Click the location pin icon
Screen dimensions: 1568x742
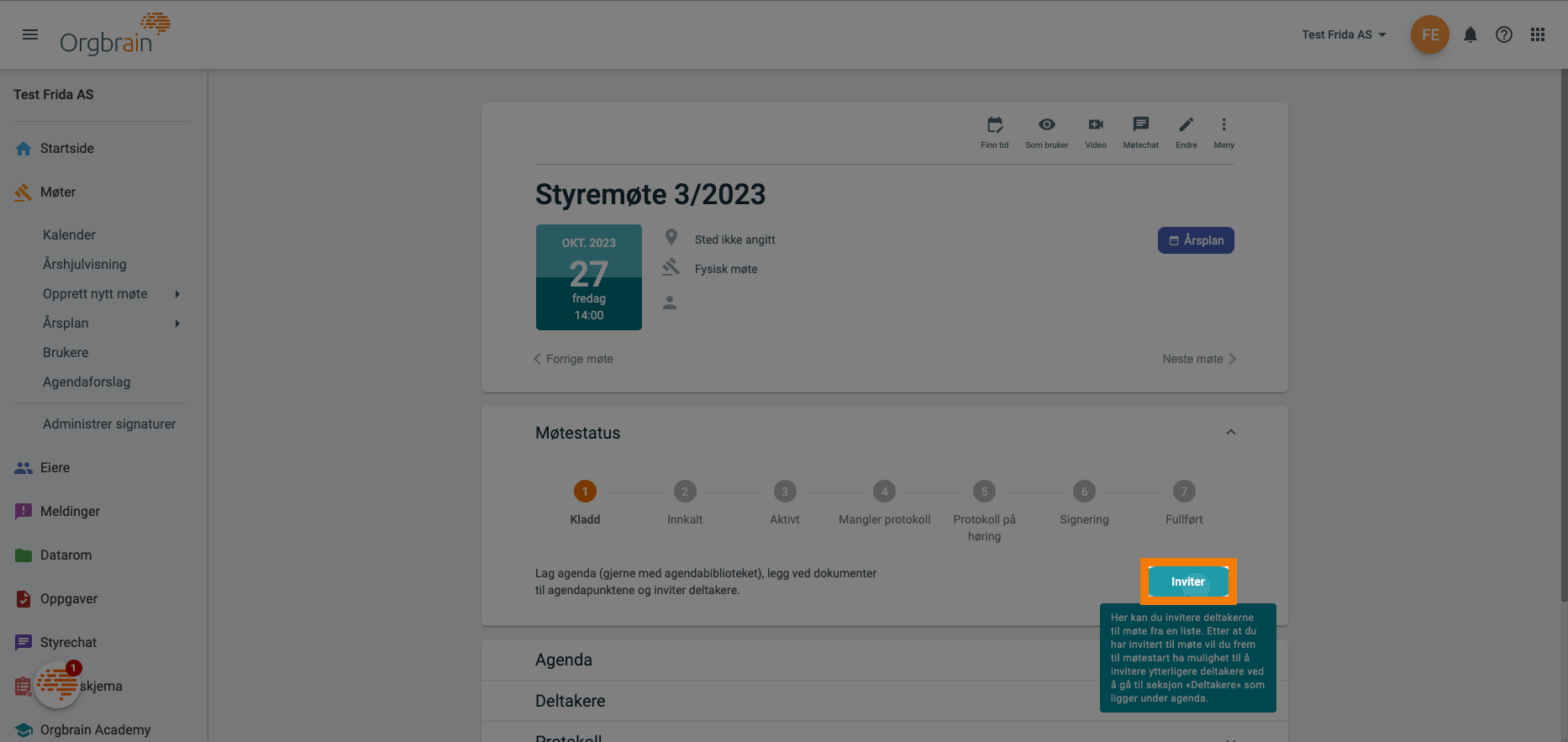(x=671, y=238)
